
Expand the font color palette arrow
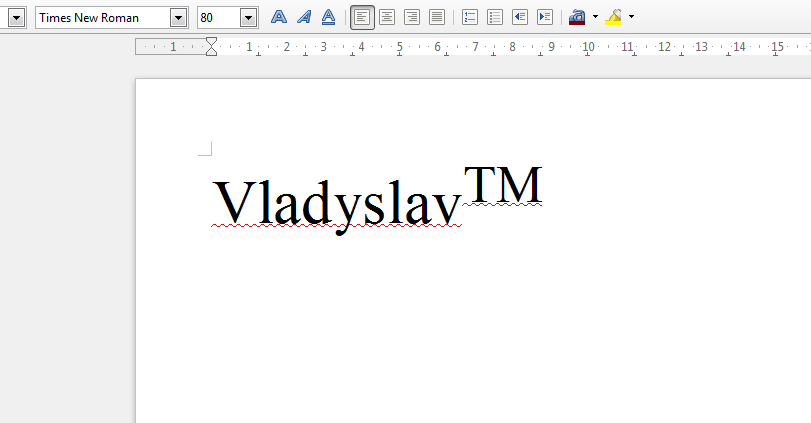tap(595, 17)
